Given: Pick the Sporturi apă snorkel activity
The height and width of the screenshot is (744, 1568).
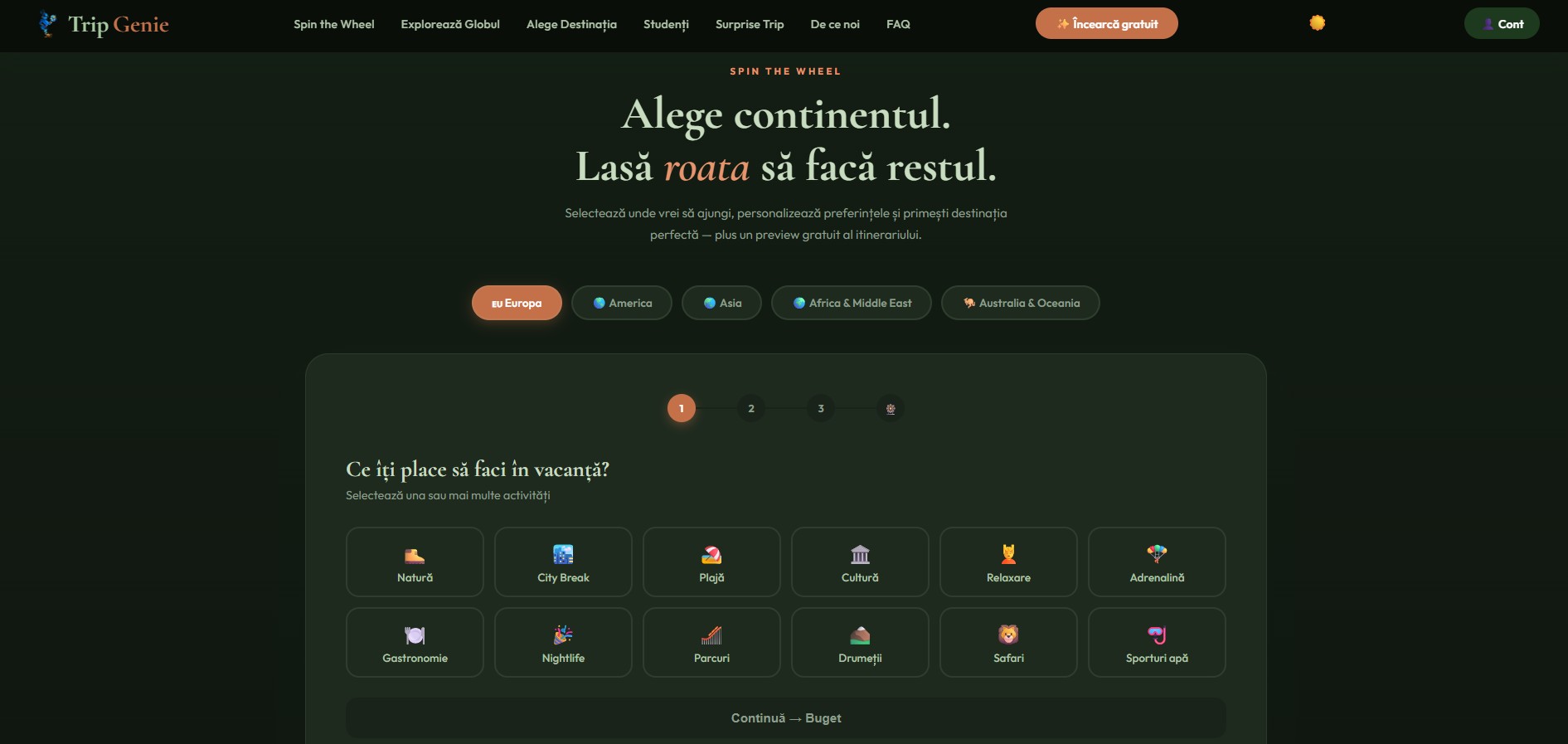Looking at the screenshot, I should (x=1157, y=643).
